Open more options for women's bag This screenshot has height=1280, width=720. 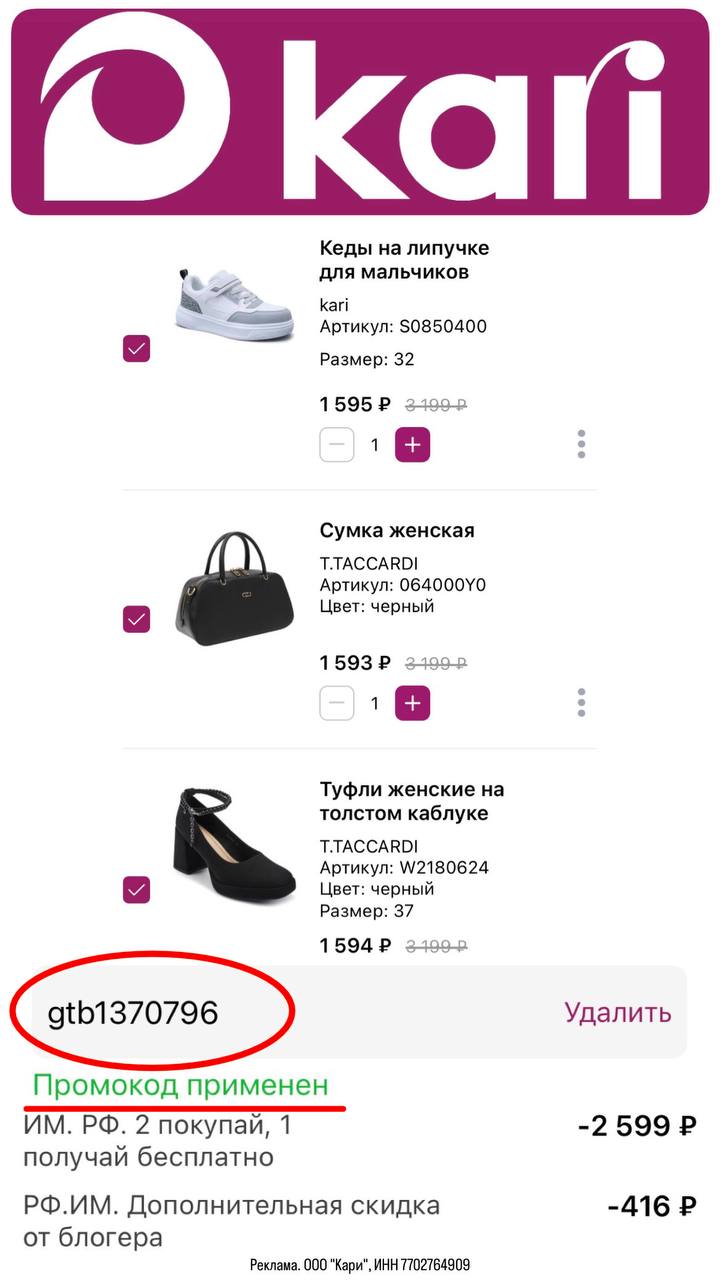pyautogui.click(x=581, y=703)
